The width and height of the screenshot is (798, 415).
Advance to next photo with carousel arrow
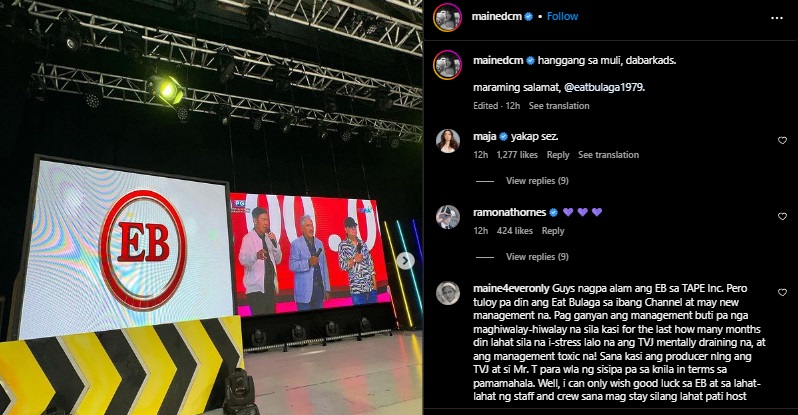[x=405, y=261]
